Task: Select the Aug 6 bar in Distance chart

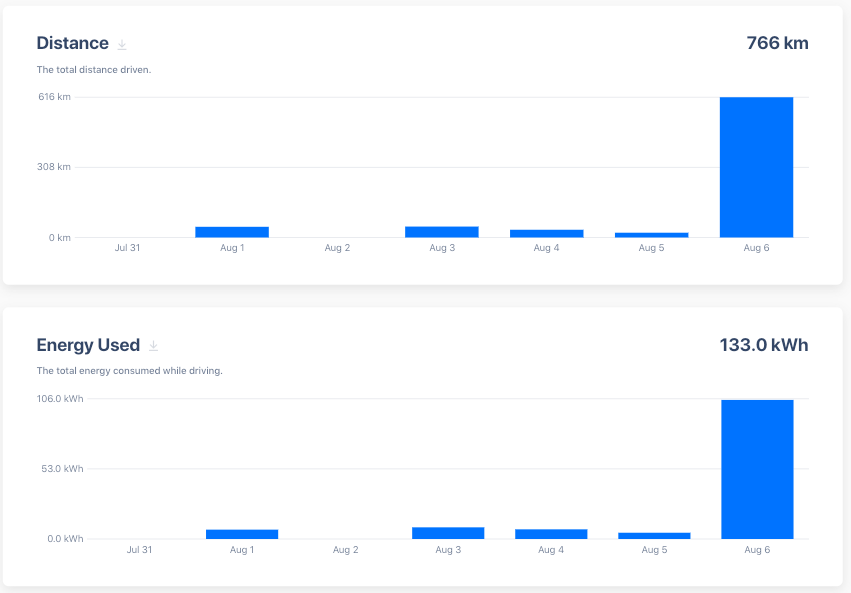Action: (x=756, y=167)
